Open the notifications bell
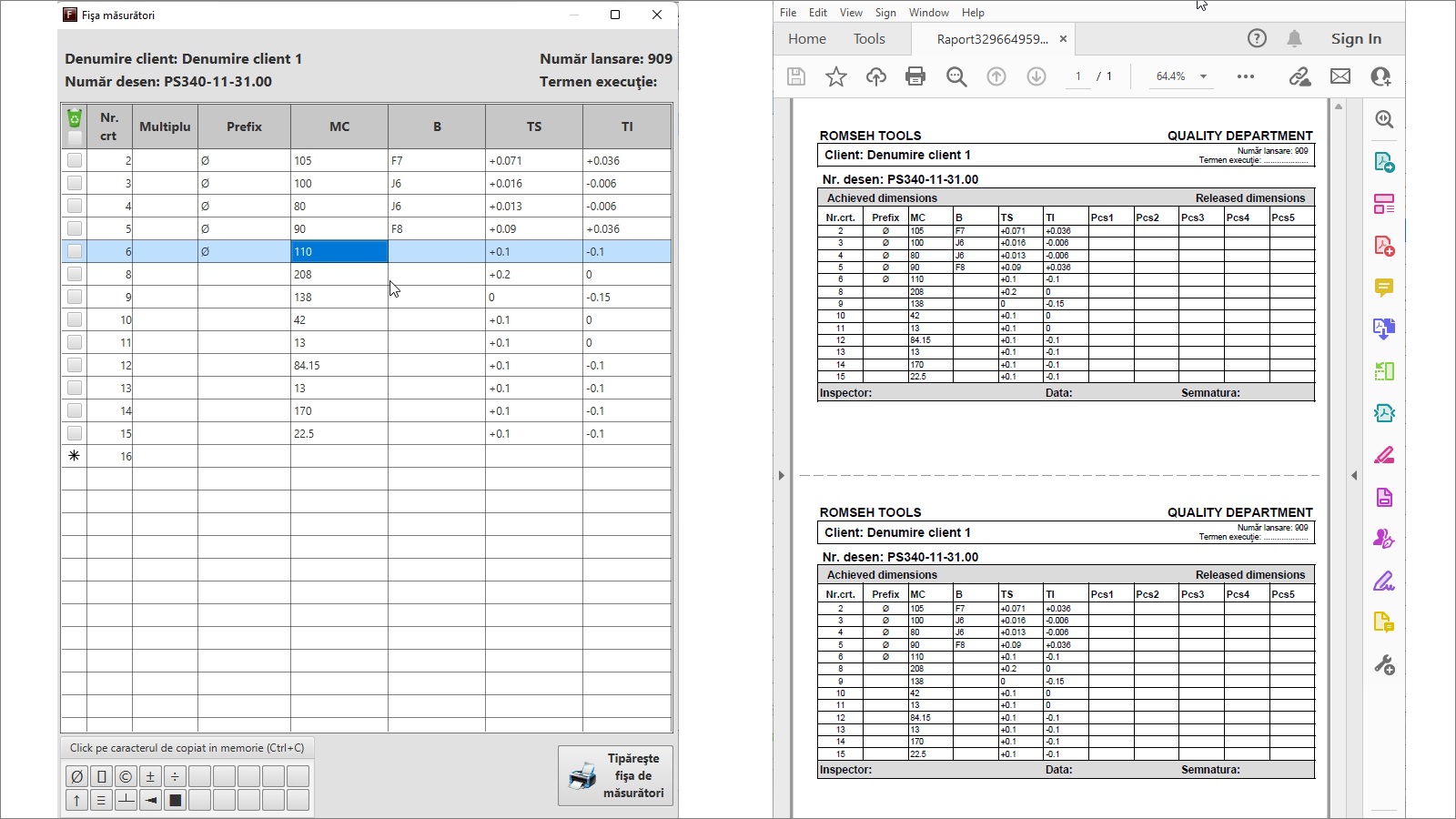Viewport: 1456px width, 819px height. 1294,38
